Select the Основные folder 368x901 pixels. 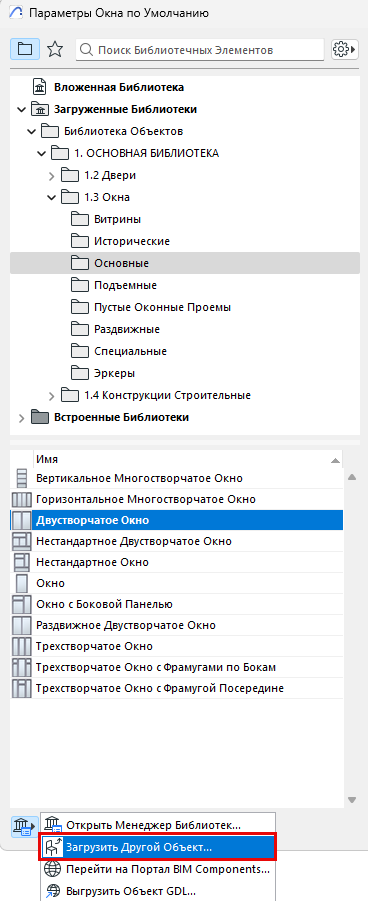tap(185, 263)
